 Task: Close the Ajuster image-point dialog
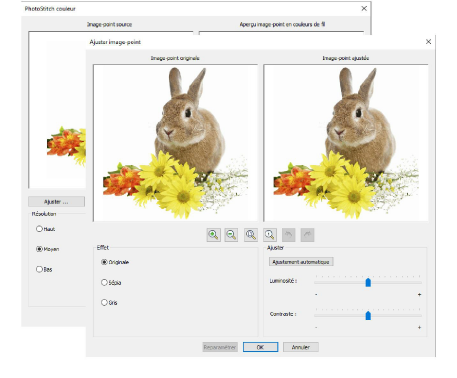pos(428,42)
